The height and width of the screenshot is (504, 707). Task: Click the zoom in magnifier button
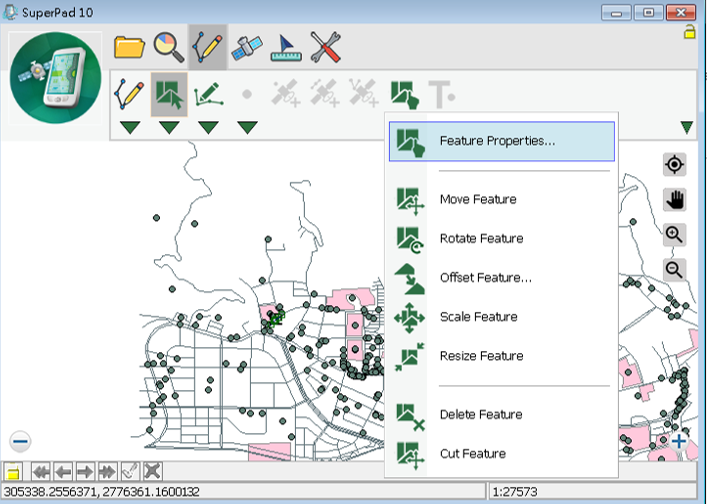[x=675, y=235]
